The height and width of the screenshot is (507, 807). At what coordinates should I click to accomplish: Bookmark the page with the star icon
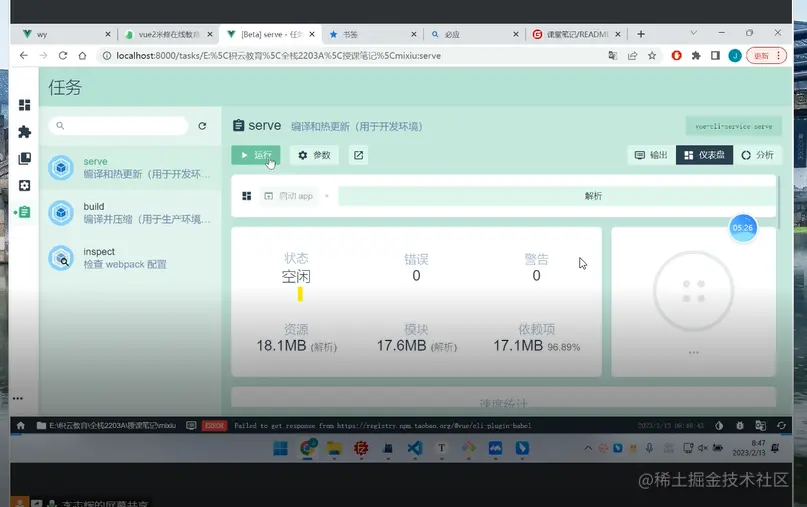click(652, 56)
